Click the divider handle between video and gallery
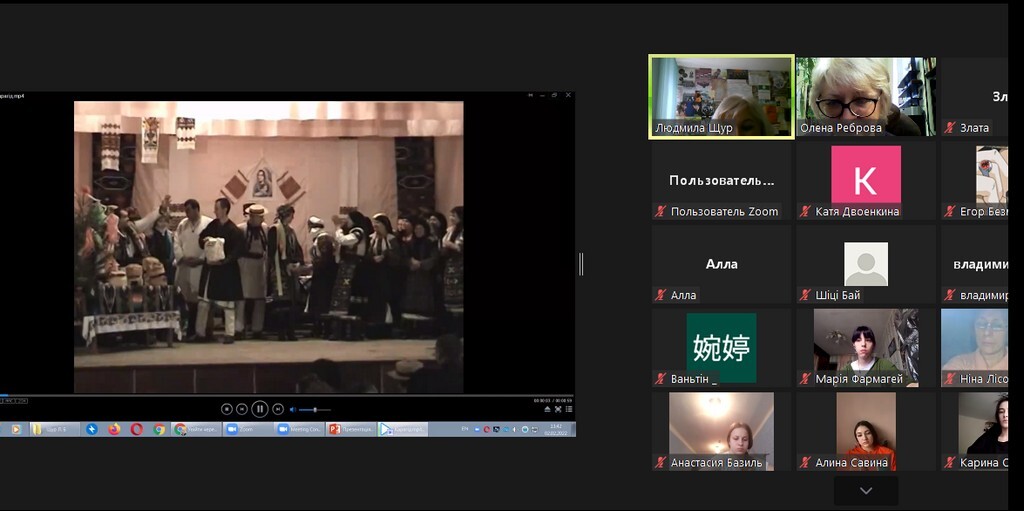 pos(581,264)
